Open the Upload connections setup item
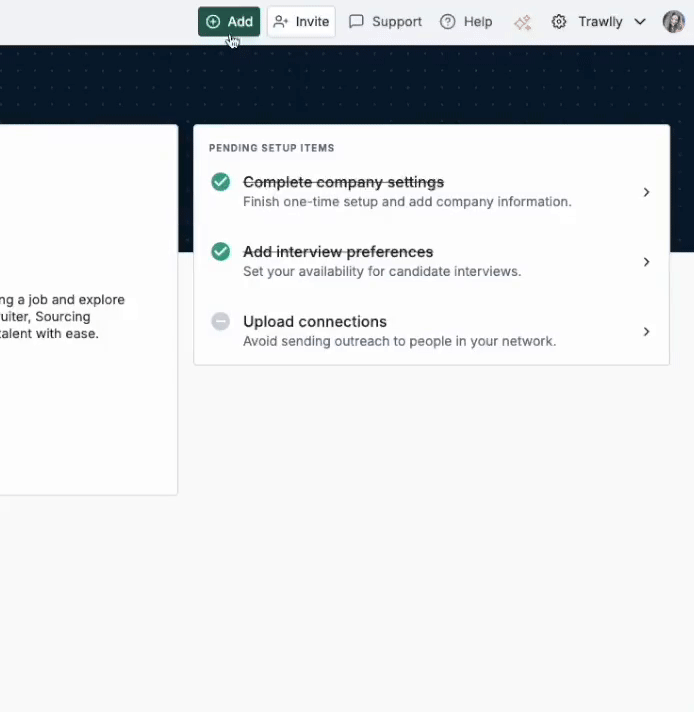The height and width of the screenshot is (712, 694). (315, 322)
